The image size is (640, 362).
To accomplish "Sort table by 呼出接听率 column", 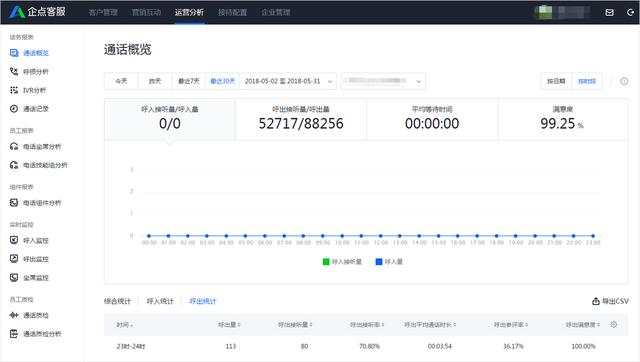I will tap(367, 325).
